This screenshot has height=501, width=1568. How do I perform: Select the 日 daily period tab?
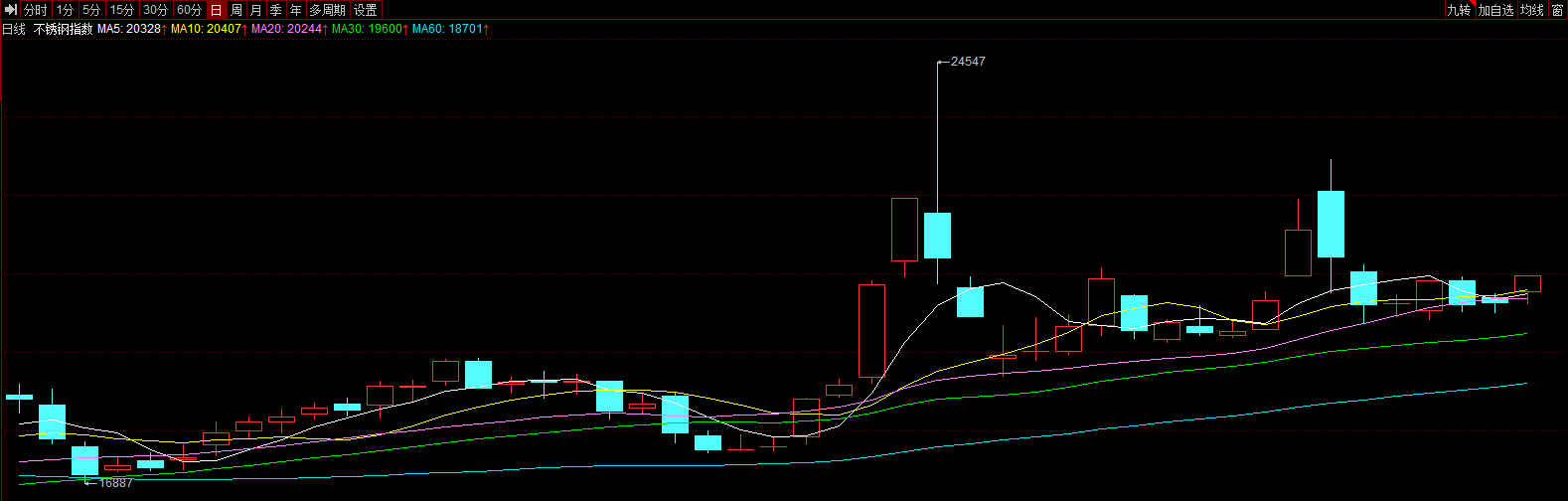(x=217, y=10)
